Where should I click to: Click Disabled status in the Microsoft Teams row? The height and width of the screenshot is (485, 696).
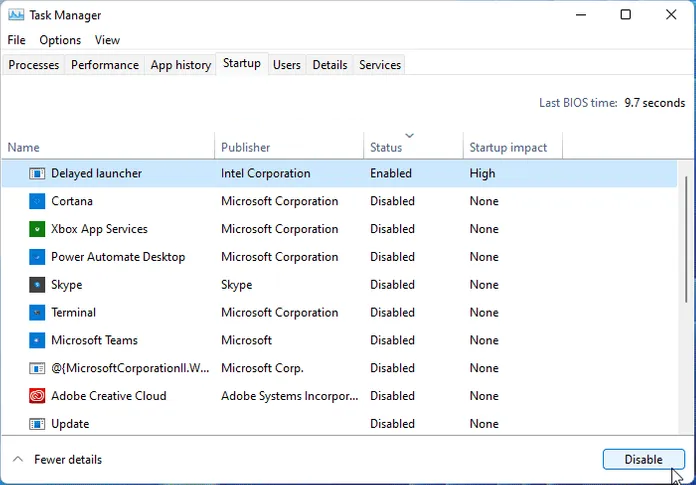click(x=392, y=340)
